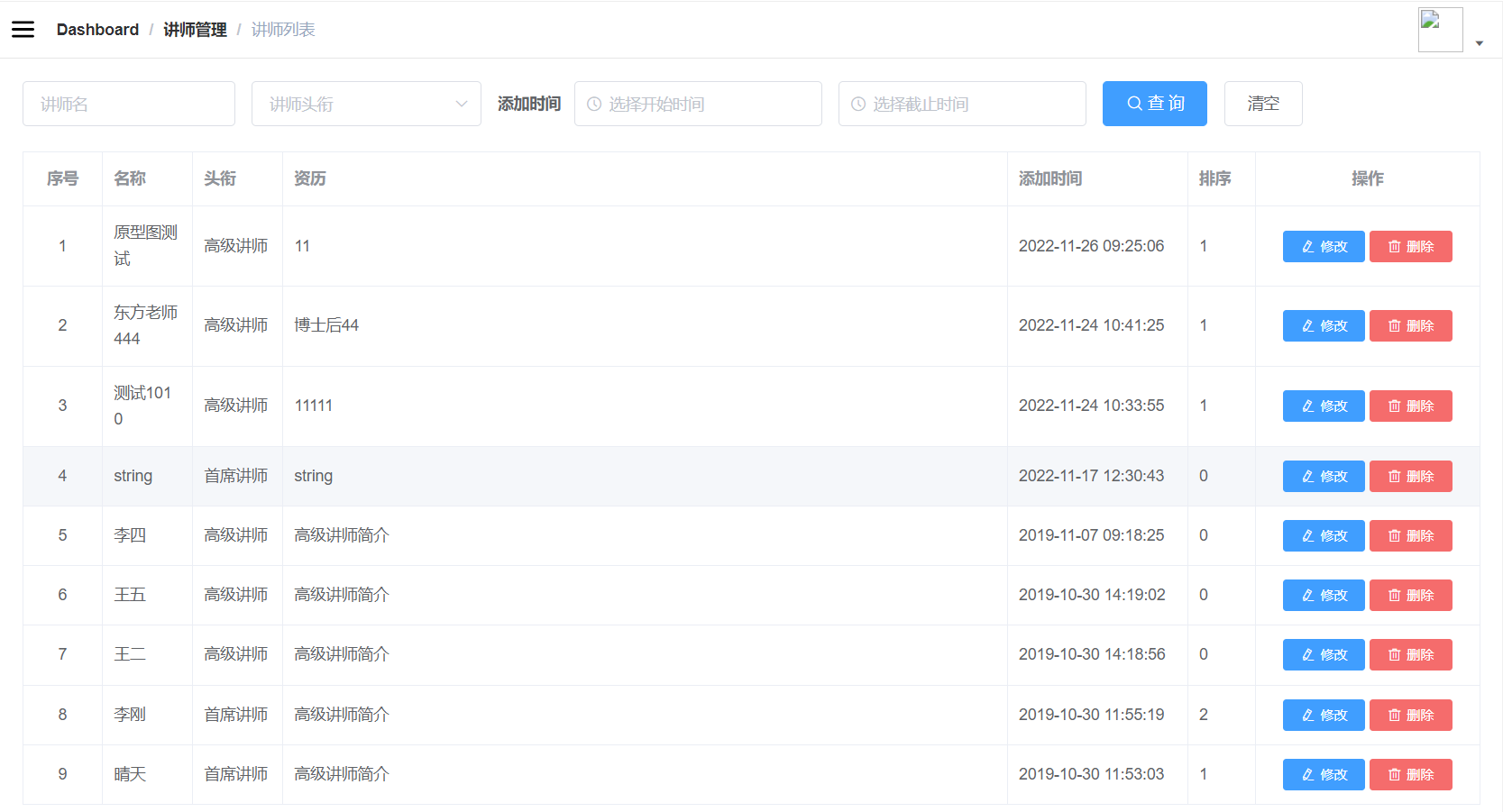Select the timestamp 2022-11-17 12:30:43
The image size is (1503, 812).
pyautogui.click(x=1091, y=476)
